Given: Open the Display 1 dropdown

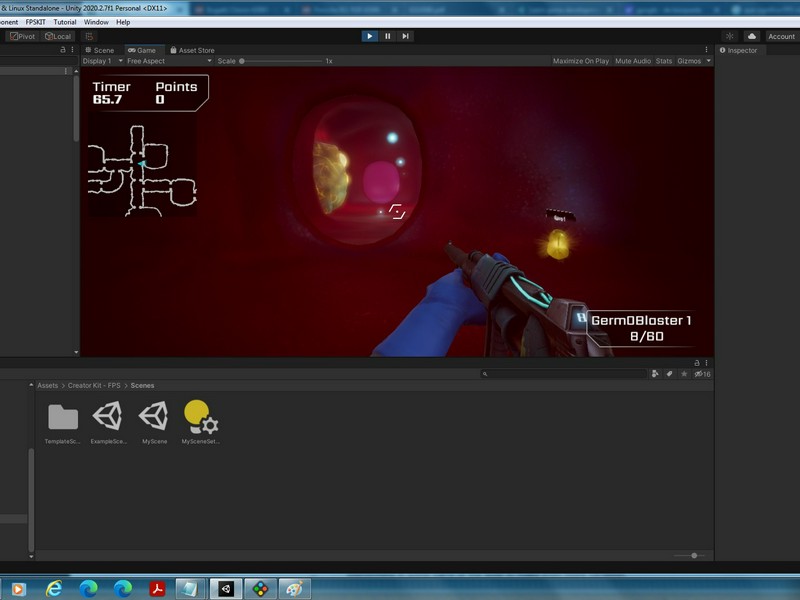Looking at the screenshot, I should [100, 61].
